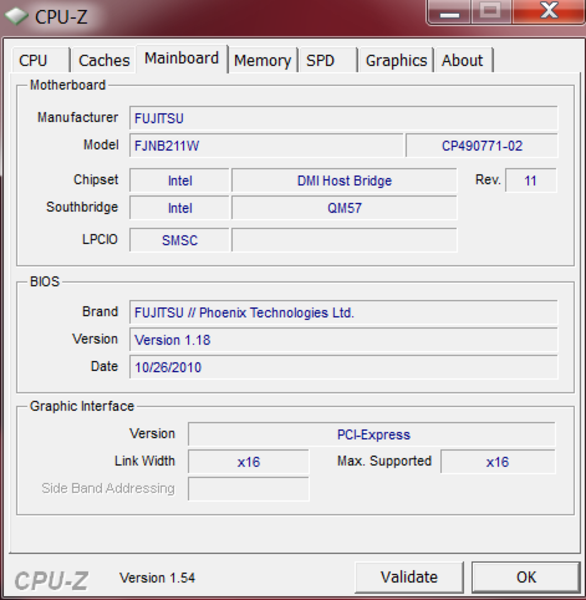This screenshot has width=586, height=600.
Task: Click the BIOS Version 1.18 field
Action: [x=343, y=340]
